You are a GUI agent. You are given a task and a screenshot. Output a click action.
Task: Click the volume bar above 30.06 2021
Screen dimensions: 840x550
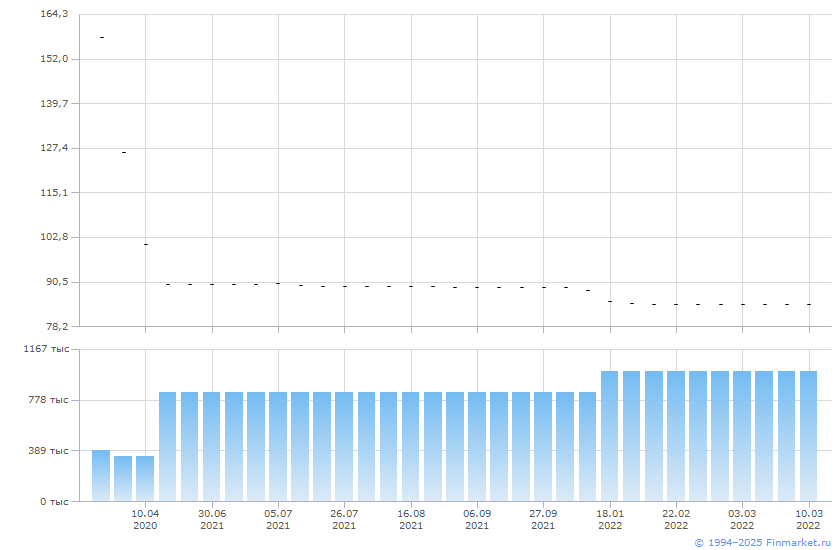tap(212, 446)
